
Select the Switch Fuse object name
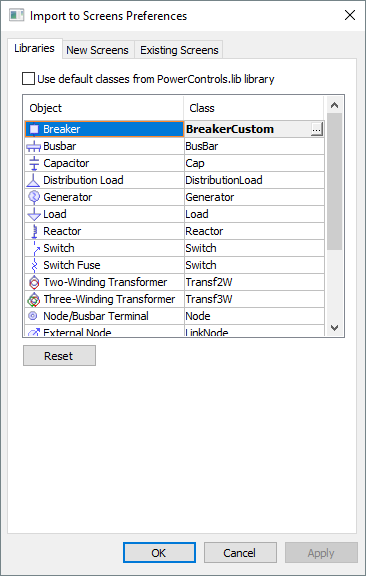tap(72, 265)
